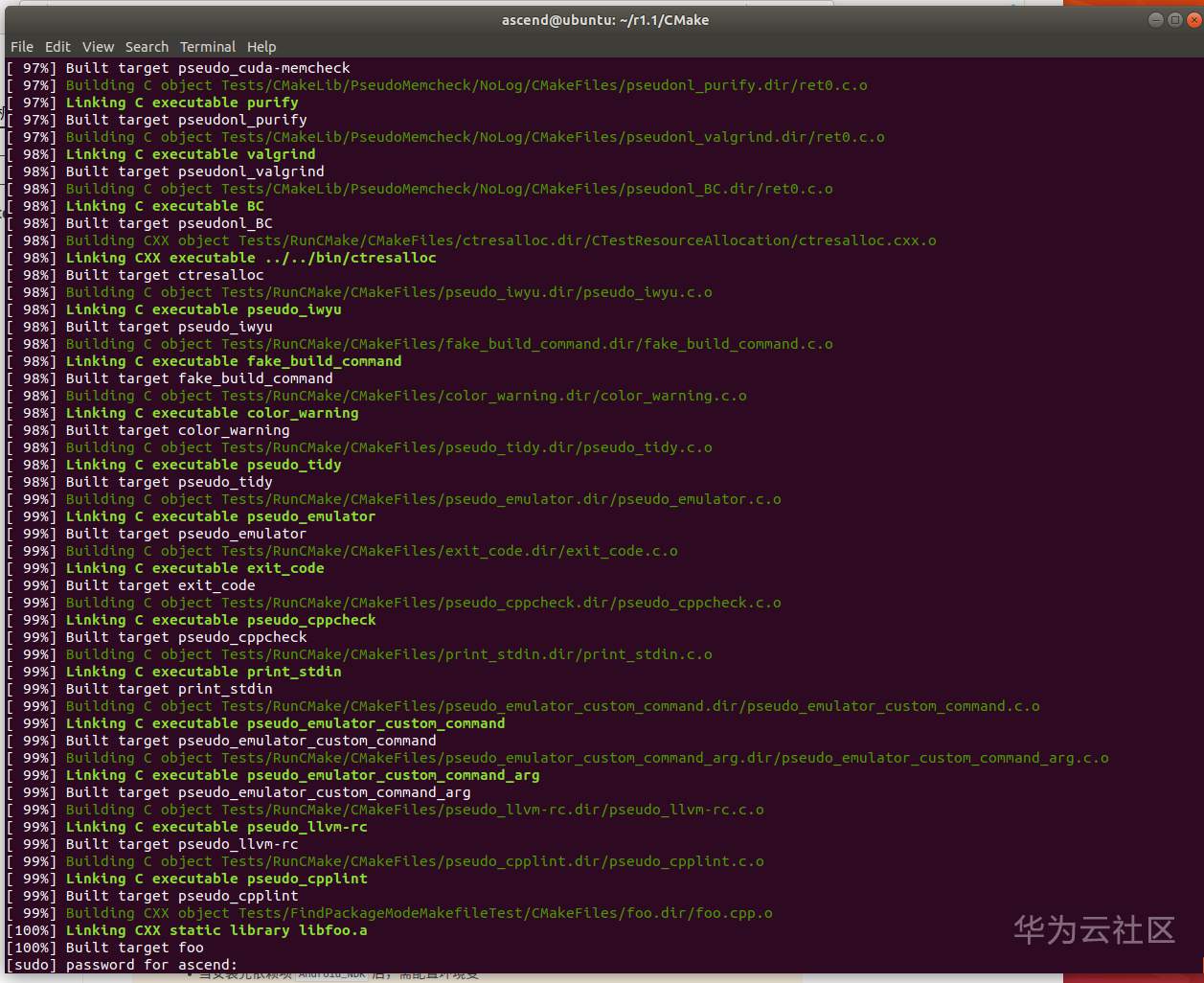Maximize the terminal window

[1173, 19]
